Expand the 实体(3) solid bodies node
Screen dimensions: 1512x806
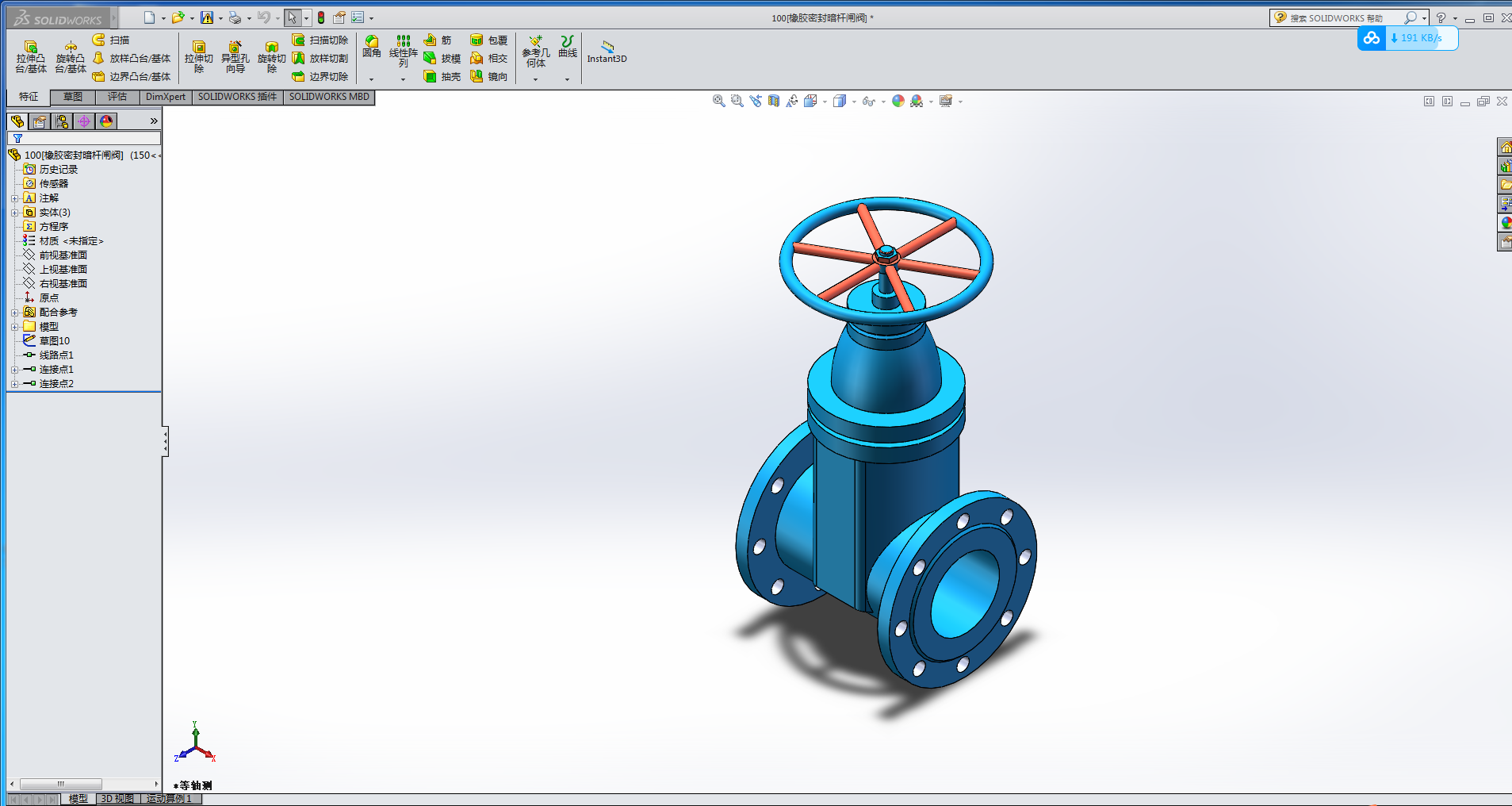click(x=14, y=213)
